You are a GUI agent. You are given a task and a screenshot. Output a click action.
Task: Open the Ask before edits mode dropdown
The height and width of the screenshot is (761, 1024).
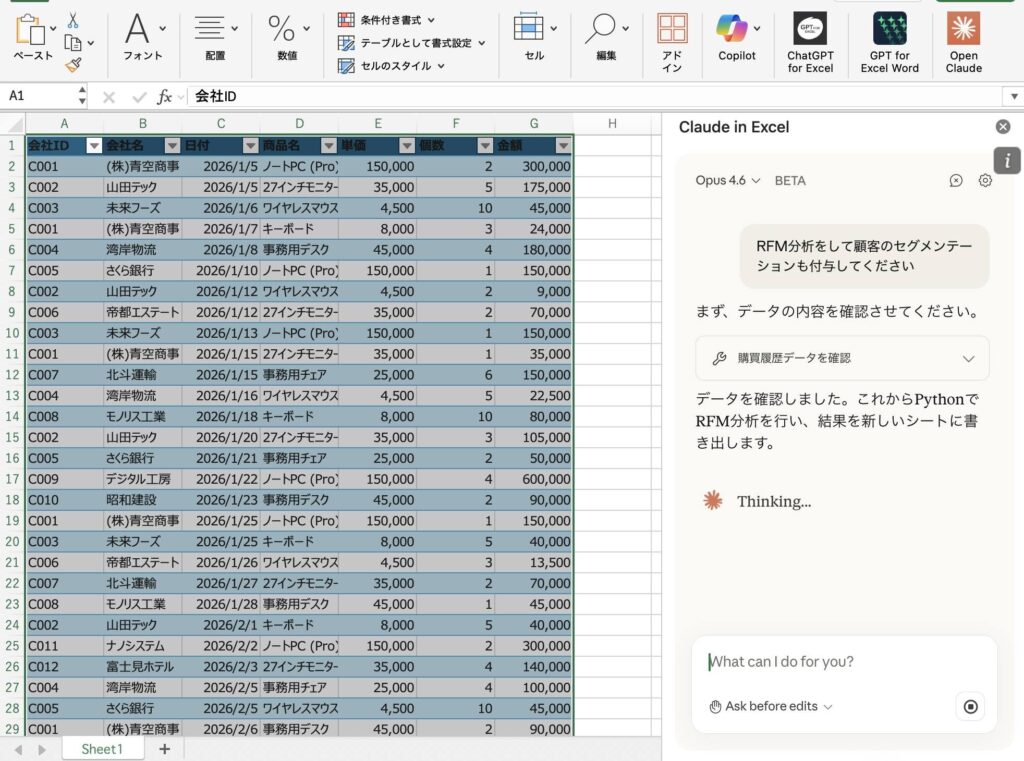(x=770, y=707)
